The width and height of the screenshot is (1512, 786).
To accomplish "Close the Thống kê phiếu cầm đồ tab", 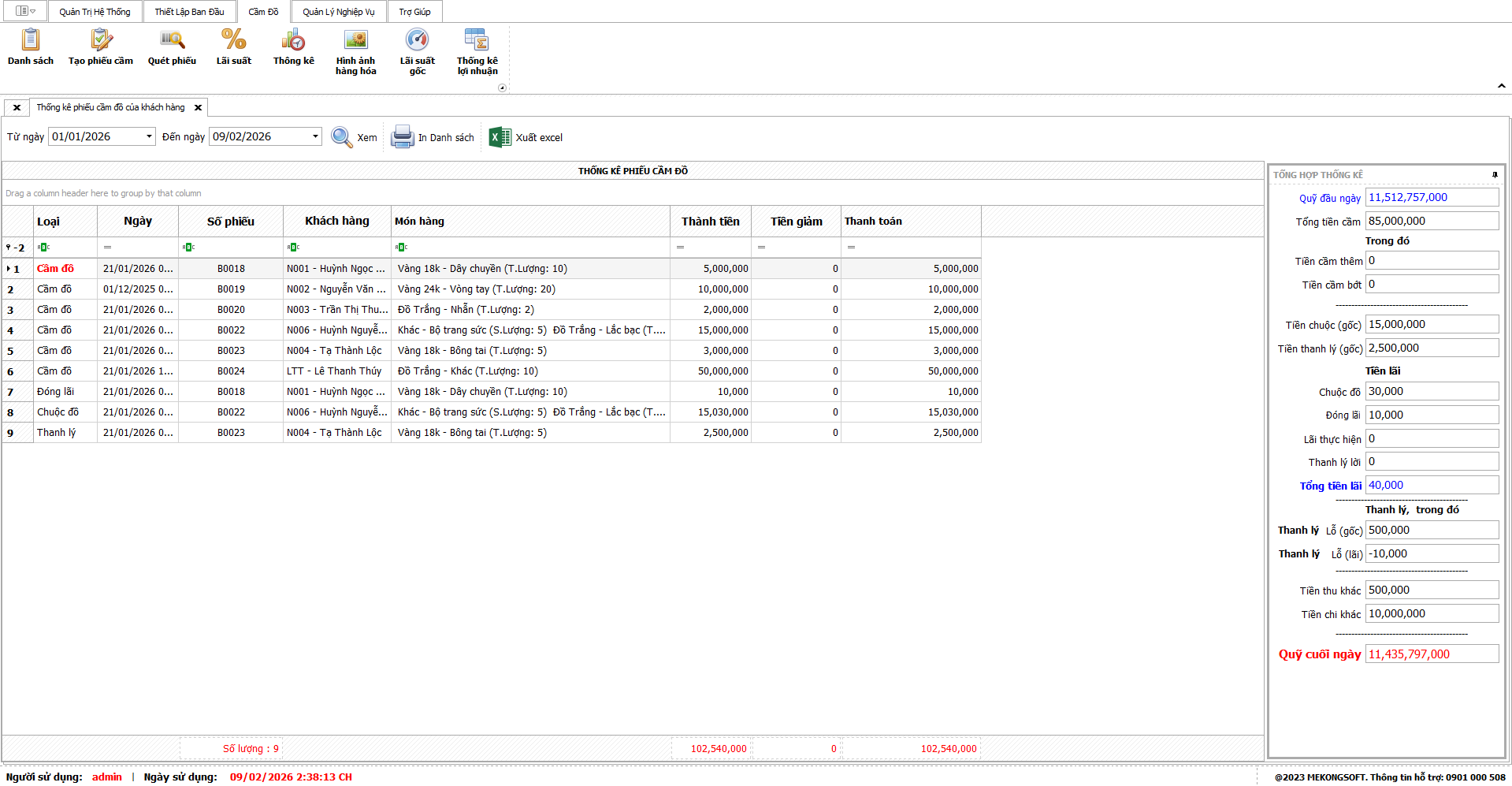I will [x=199, y=108].
